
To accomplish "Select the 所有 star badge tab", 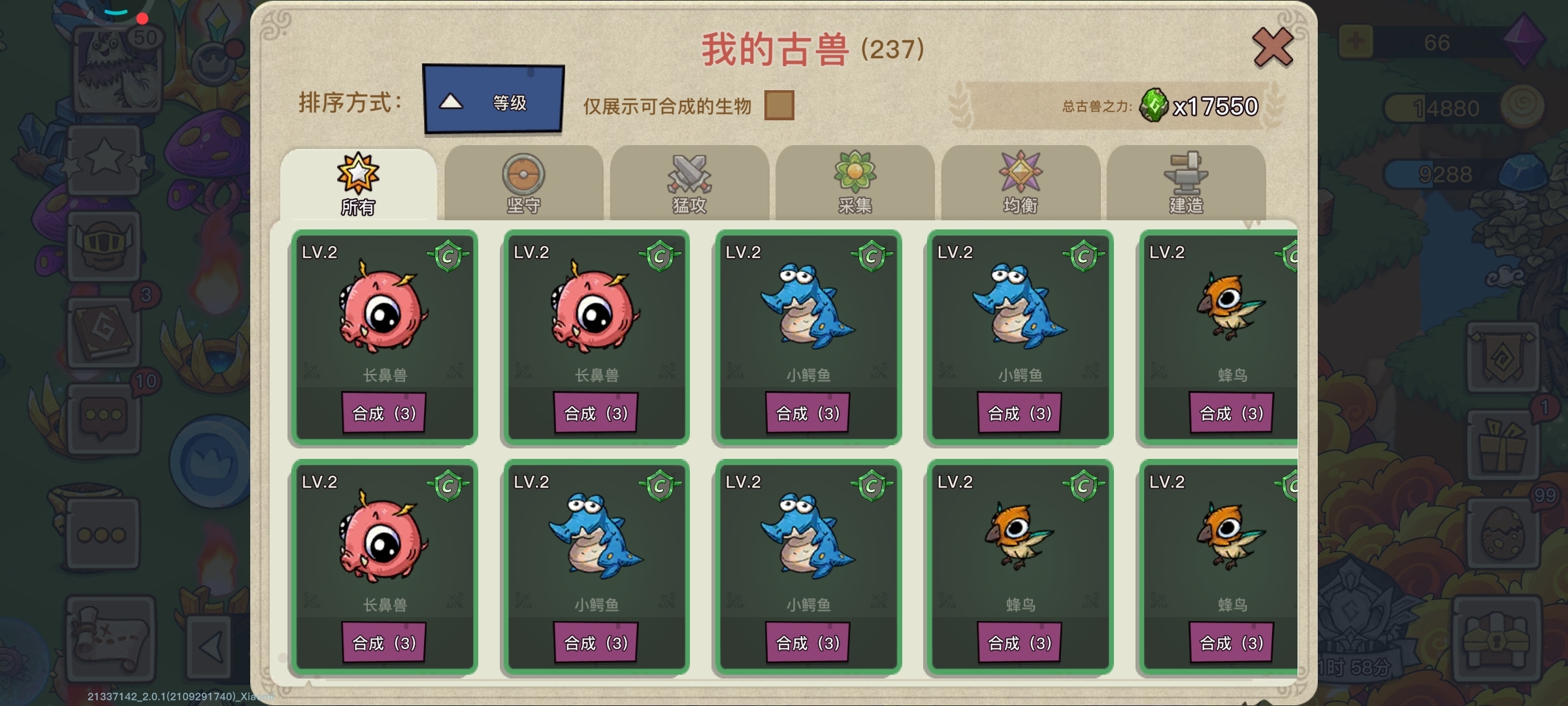I will (358, 184).
